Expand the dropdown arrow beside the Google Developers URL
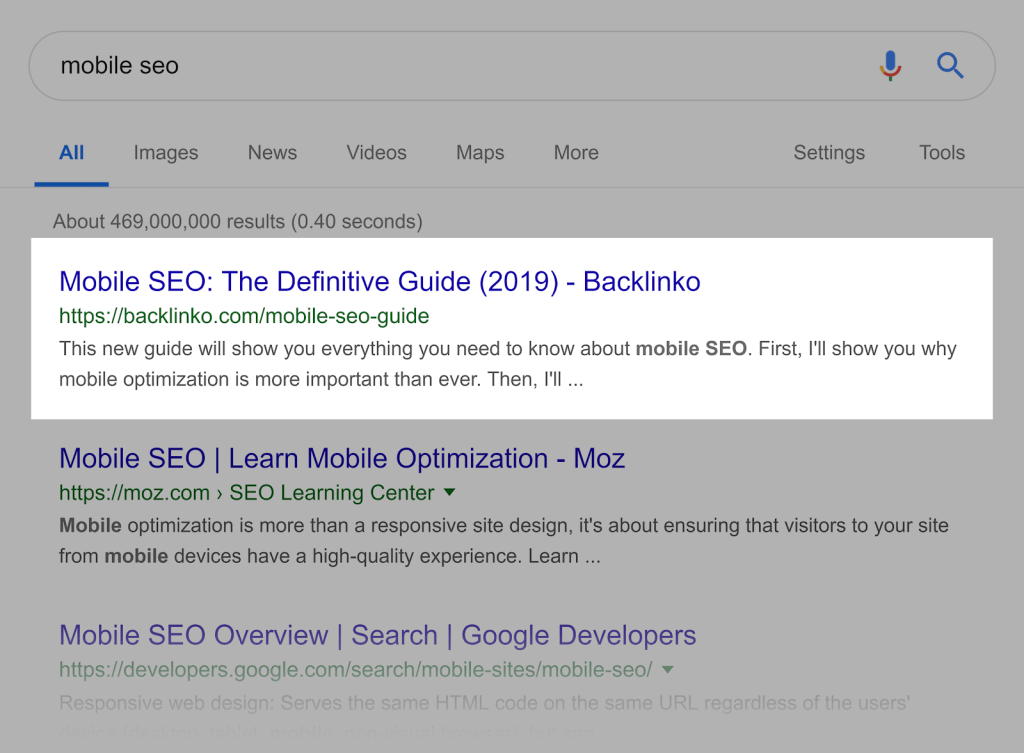 click(668, 669)
